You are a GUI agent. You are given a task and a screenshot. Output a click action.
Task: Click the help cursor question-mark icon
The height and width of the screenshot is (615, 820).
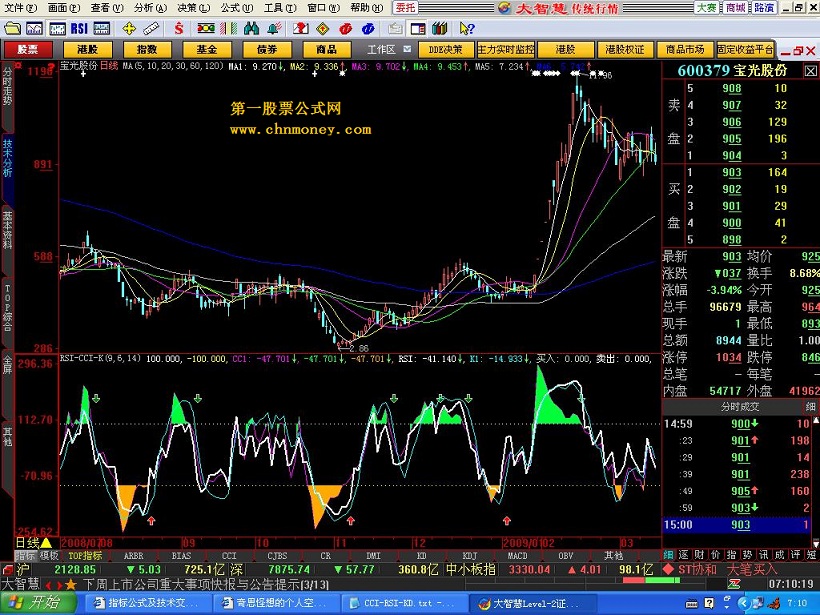coord(466,28)
